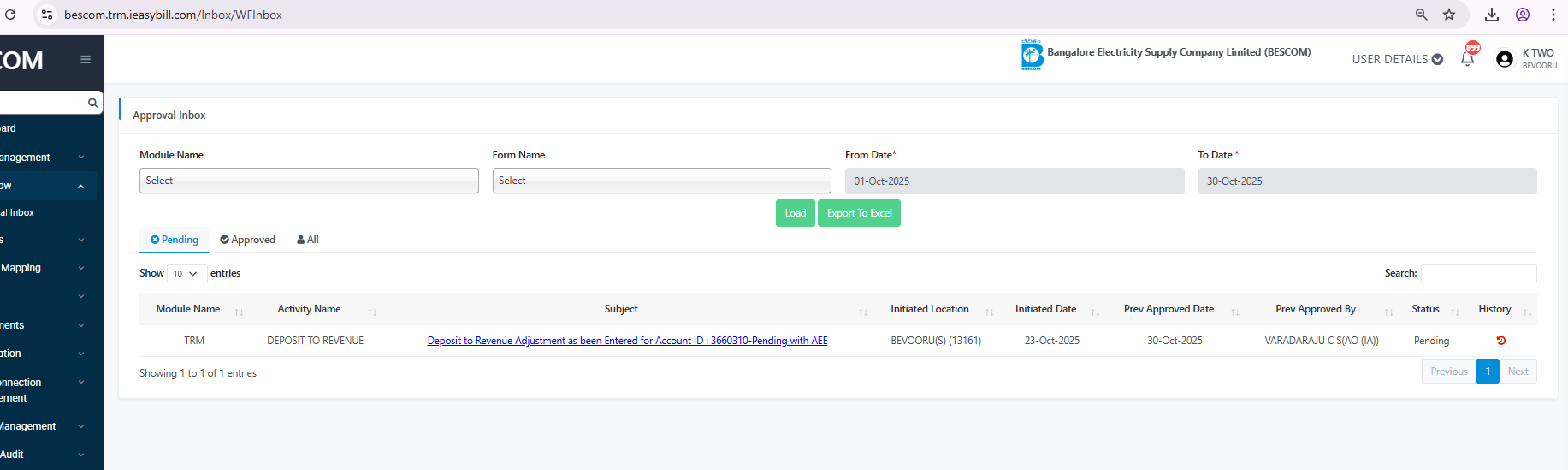Go to the Previous page button
Viewport: 1568px width, 470px height.
(x=1448, y=372)
